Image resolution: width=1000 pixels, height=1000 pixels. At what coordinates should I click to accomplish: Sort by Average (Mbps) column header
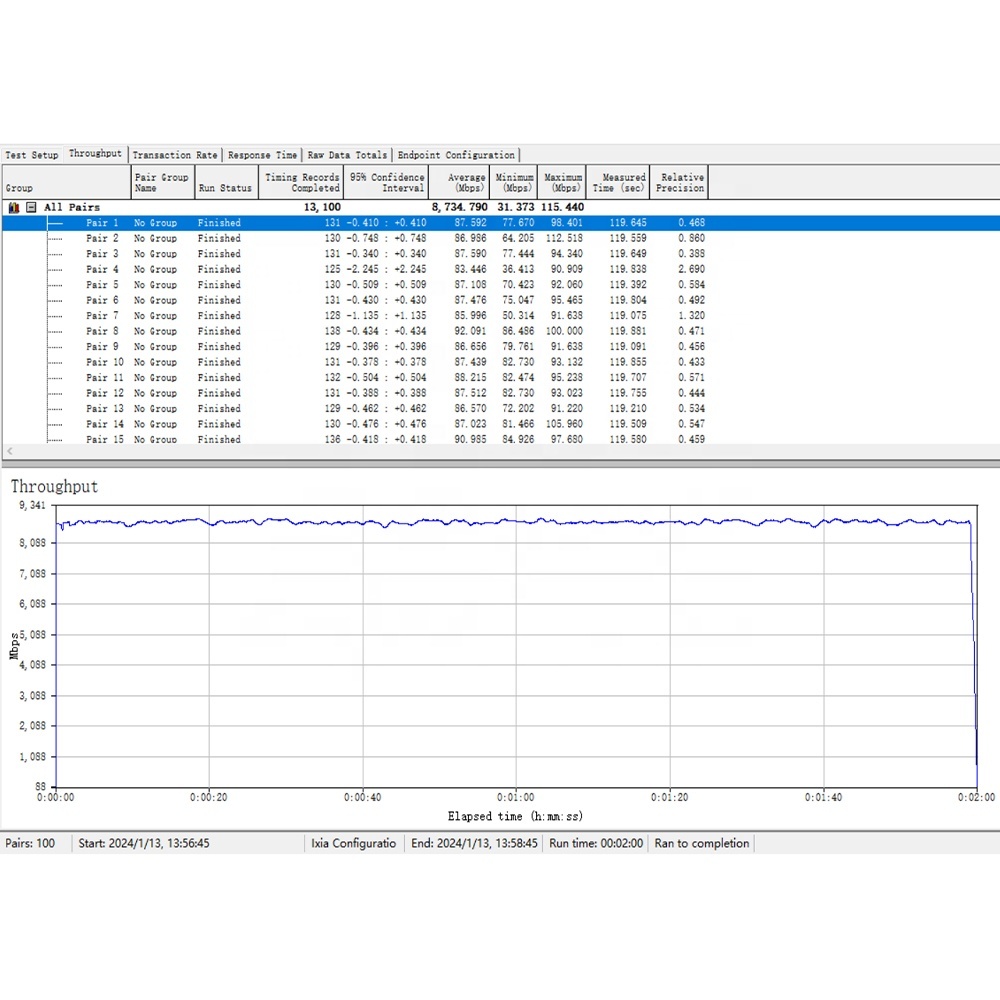(x=459, y=182)
